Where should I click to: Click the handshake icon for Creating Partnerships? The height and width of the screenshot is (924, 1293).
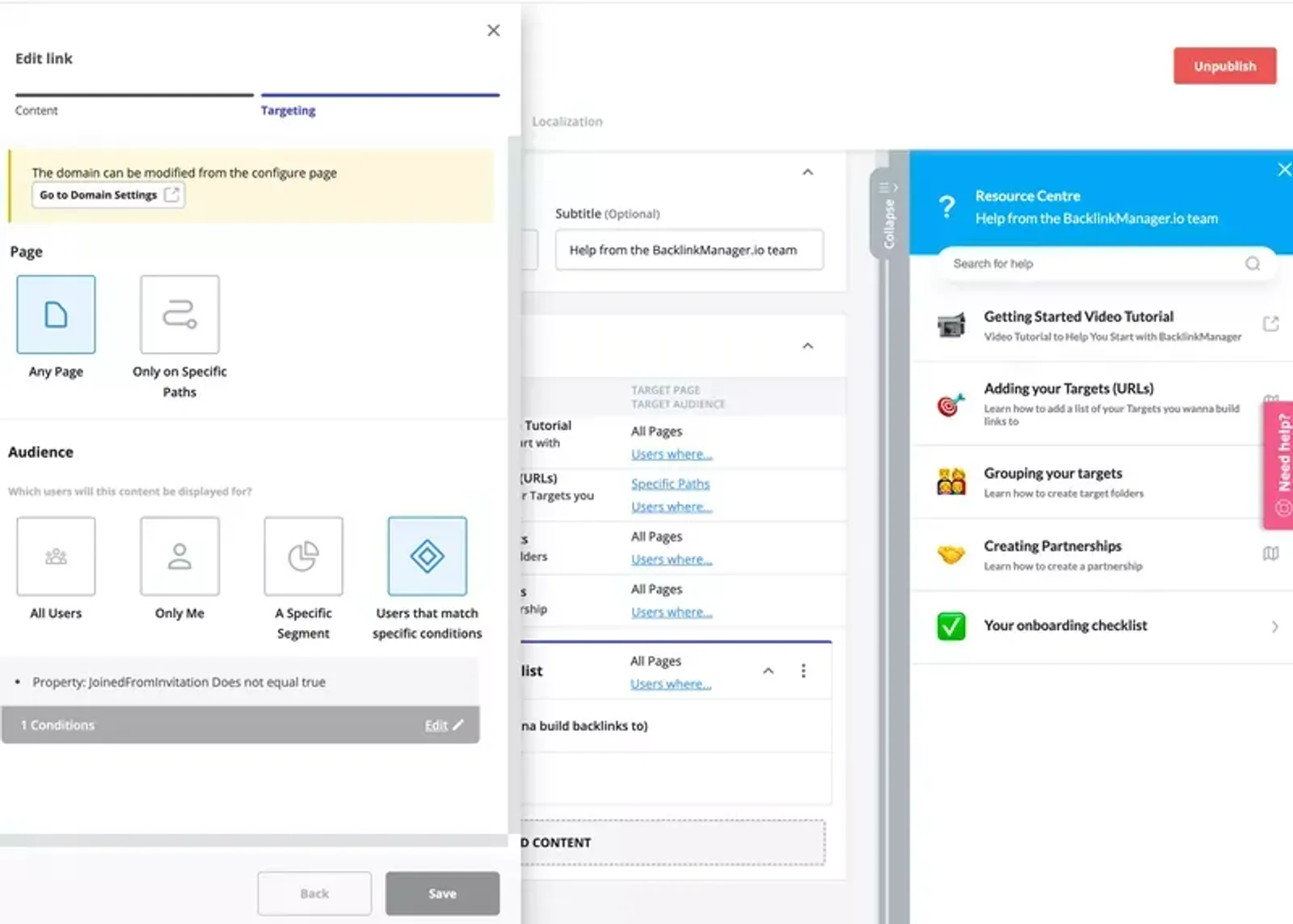952,555
